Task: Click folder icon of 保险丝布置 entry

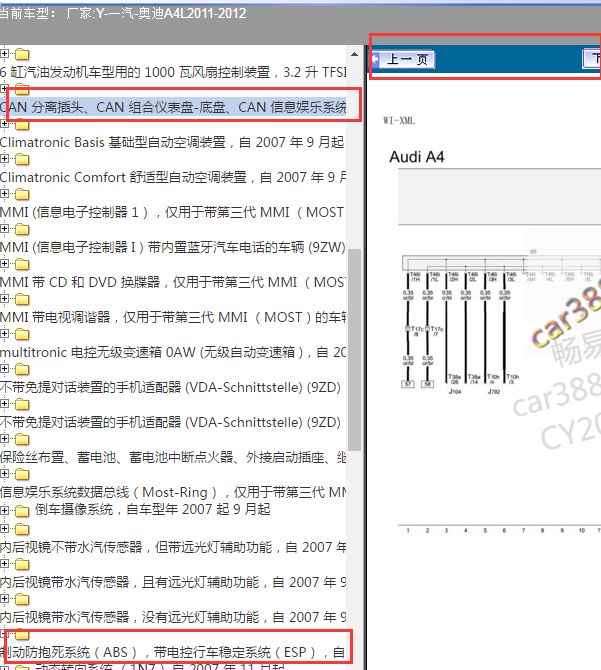Action: click(x=22, y=440)
